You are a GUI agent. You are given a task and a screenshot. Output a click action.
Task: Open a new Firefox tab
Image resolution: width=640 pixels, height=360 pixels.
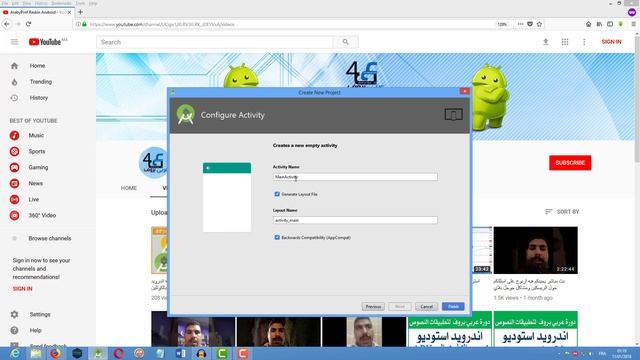click(80, 12)
